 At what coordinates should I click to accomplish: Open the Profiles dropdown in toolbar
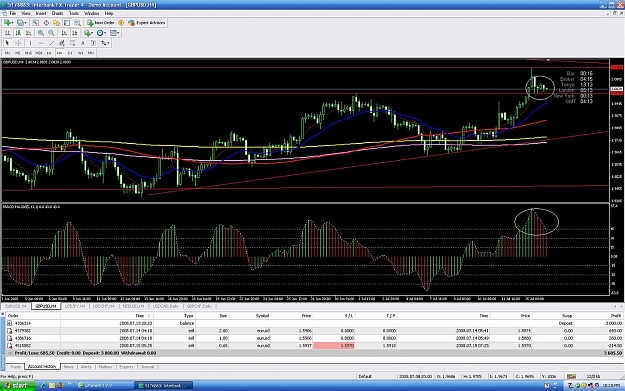coord(22,23)
